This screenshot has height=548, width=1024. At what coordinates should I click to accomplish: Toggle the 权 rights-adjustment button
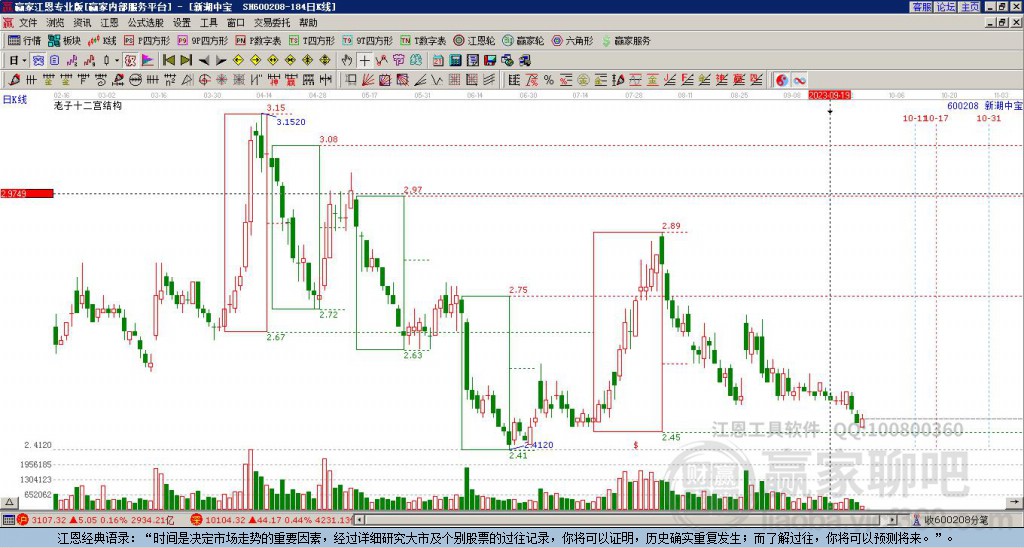130,60
